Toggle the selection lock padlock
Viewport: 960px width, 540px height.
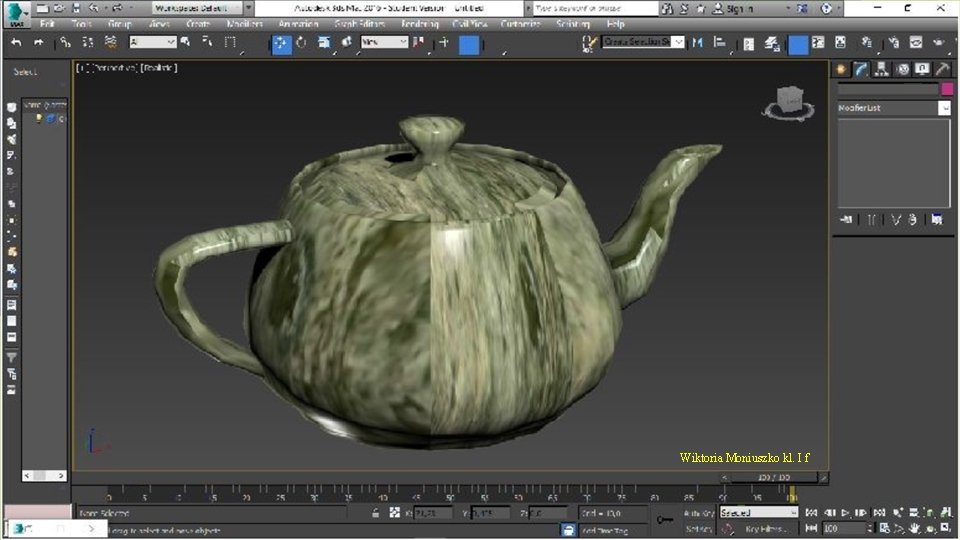375,513
